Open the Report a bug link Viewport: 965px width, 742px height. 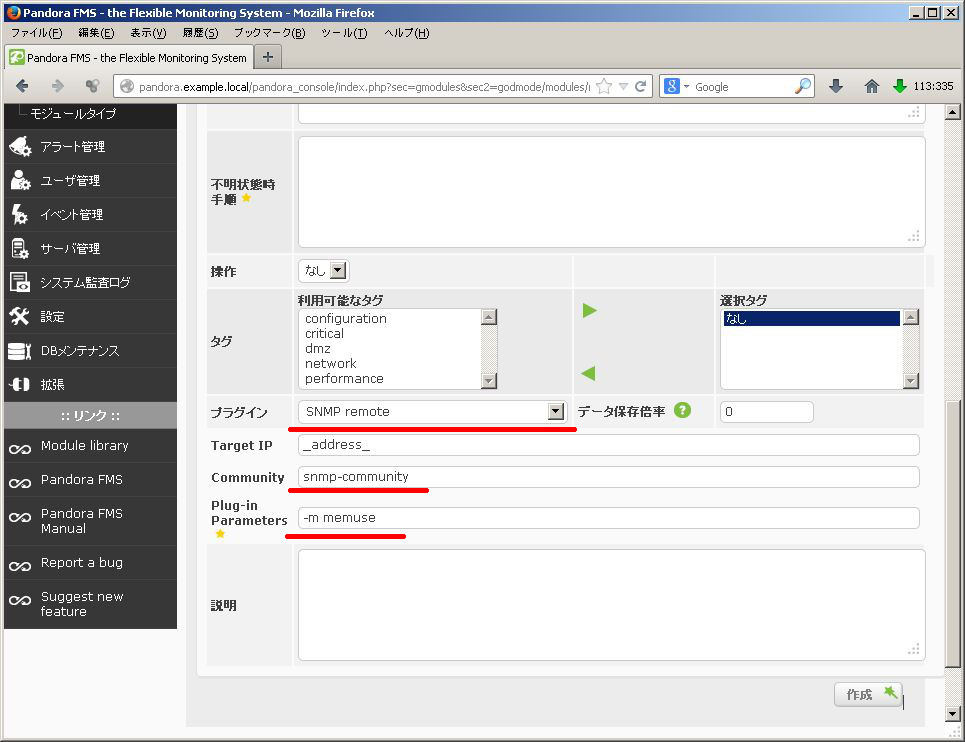point(82,562)
